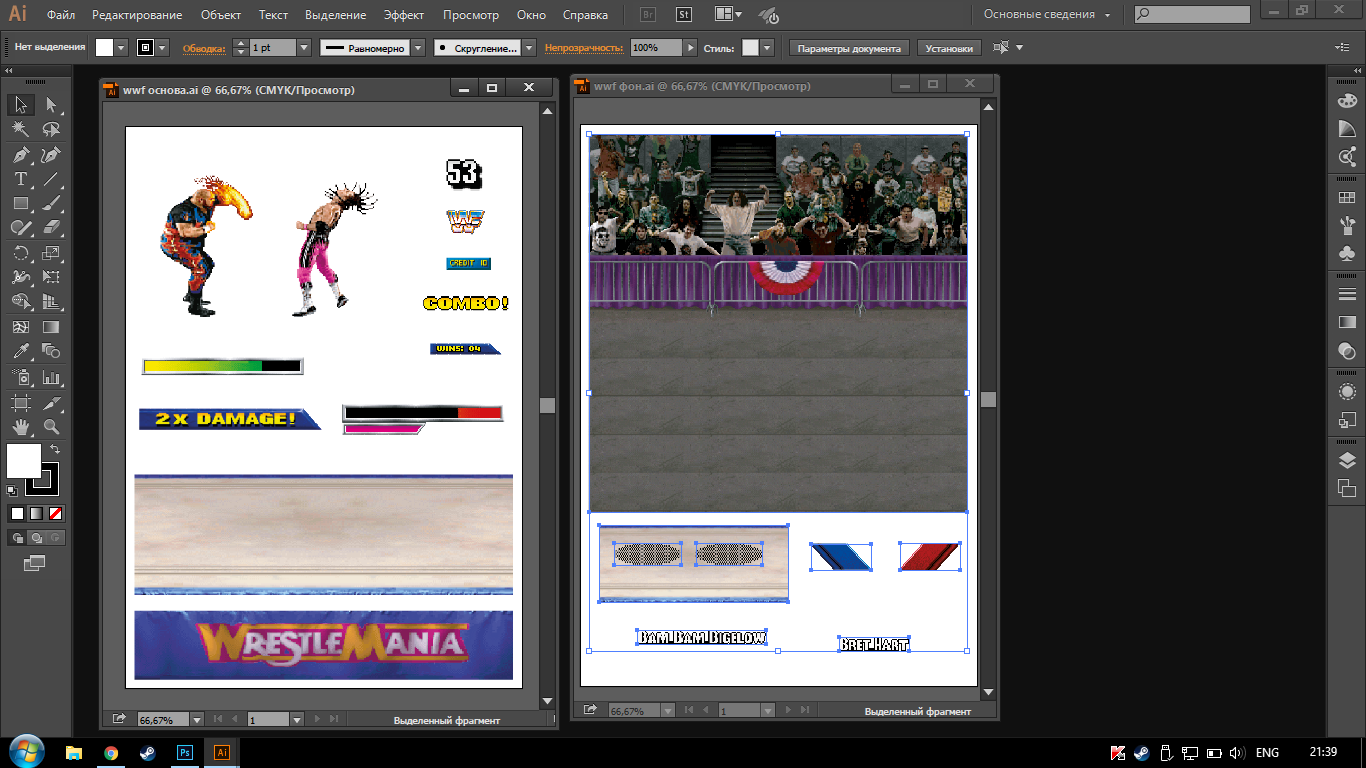Click the Параметры документа button
Screen dimensions: 1366x768
[850, 48]
